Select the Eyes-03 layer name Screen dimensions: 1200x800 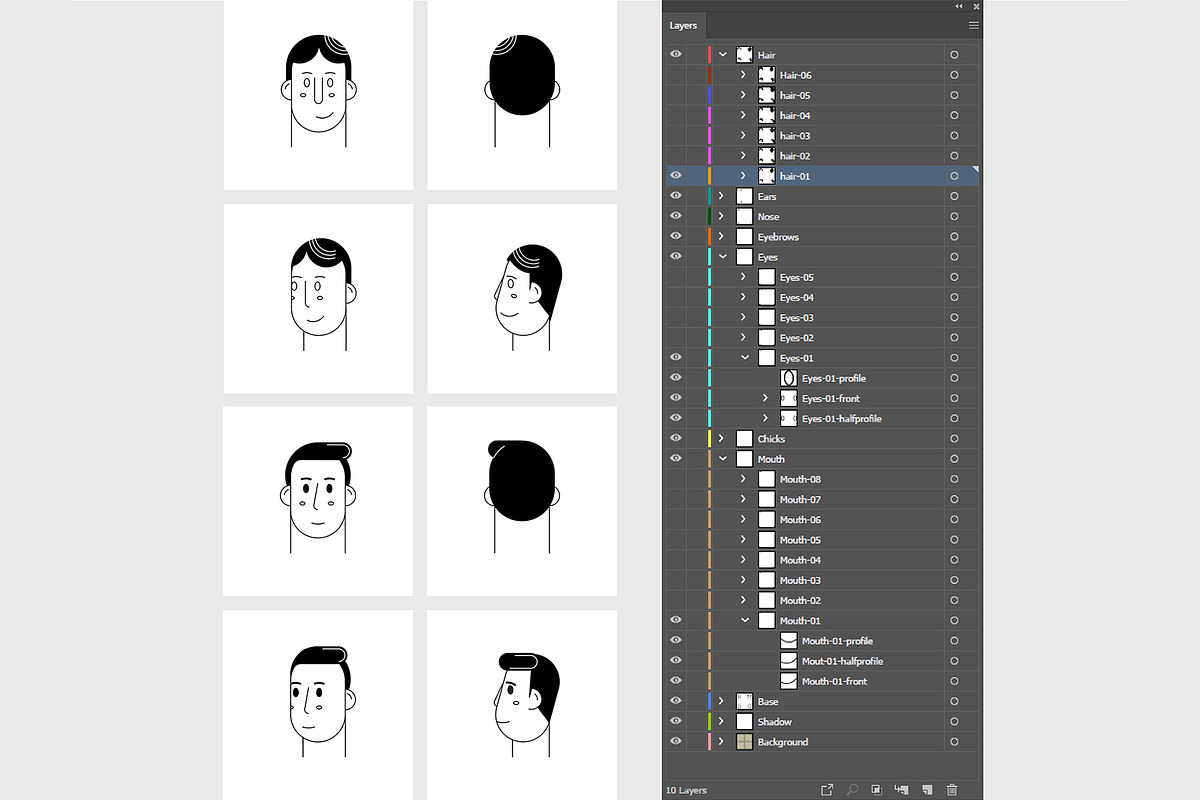tap(797, 318)
